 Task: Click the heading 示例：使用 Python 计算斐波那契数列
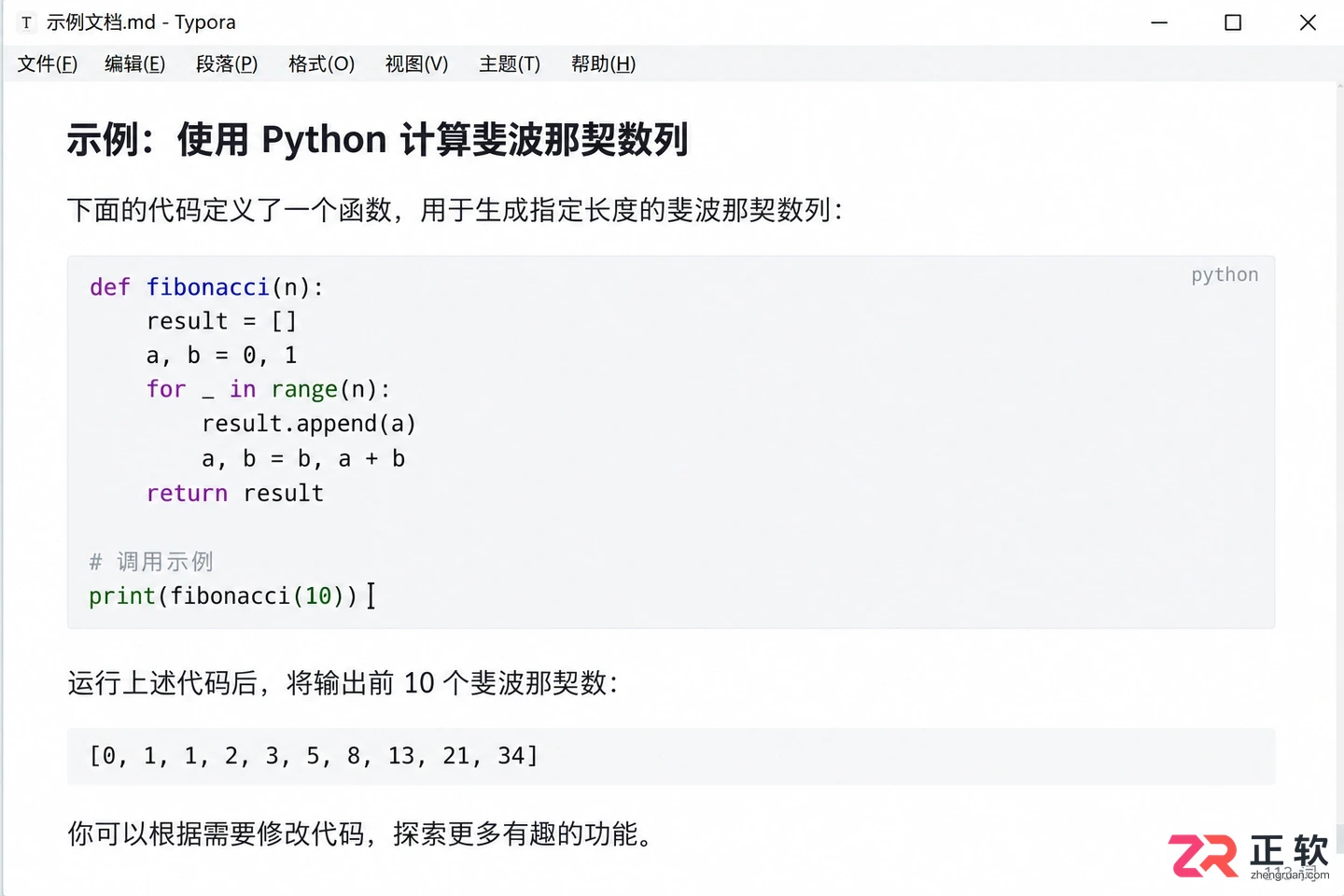click(x=377, y=140)
